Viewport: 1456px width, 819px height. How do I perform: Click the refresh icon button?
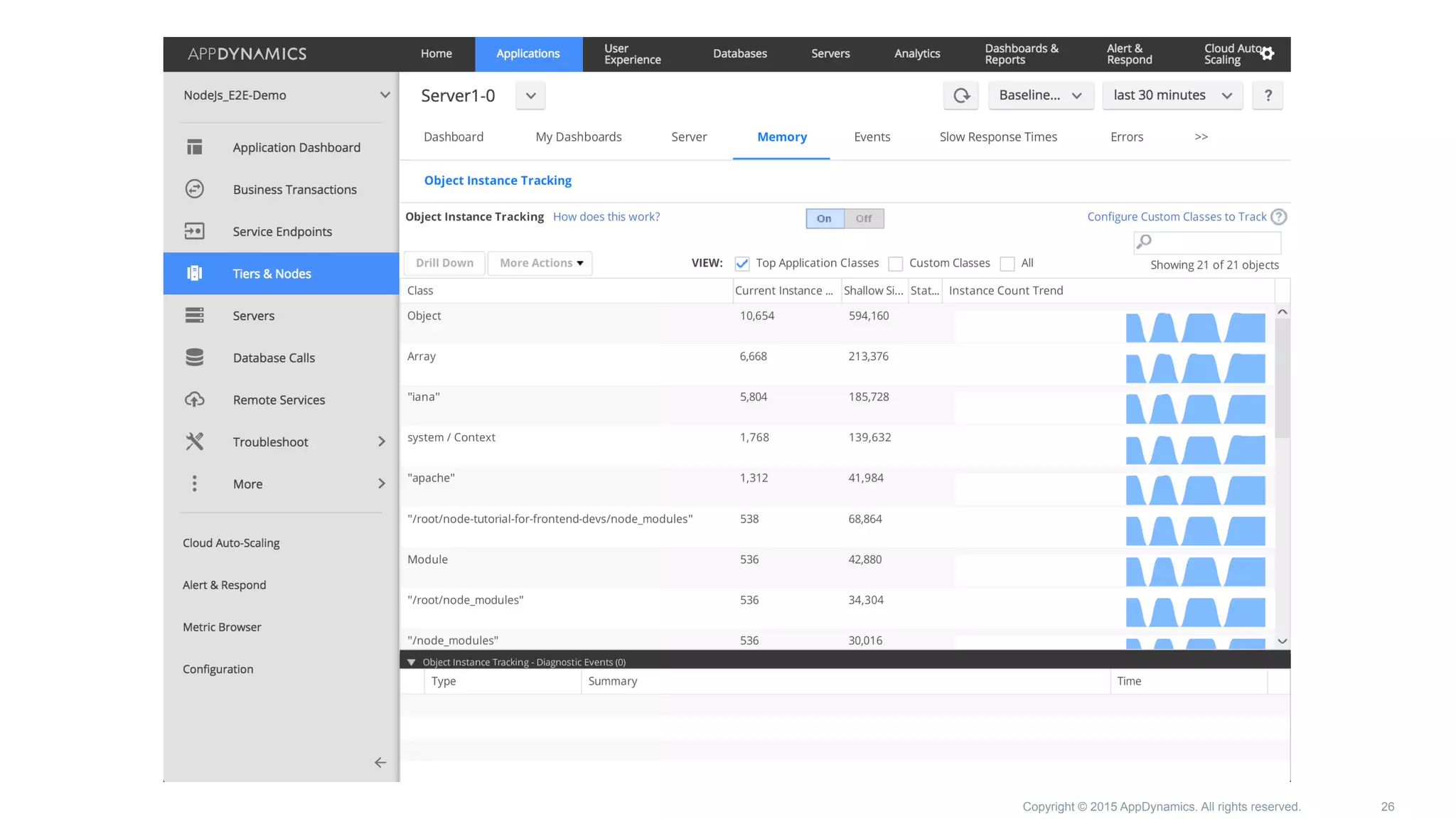961,95
